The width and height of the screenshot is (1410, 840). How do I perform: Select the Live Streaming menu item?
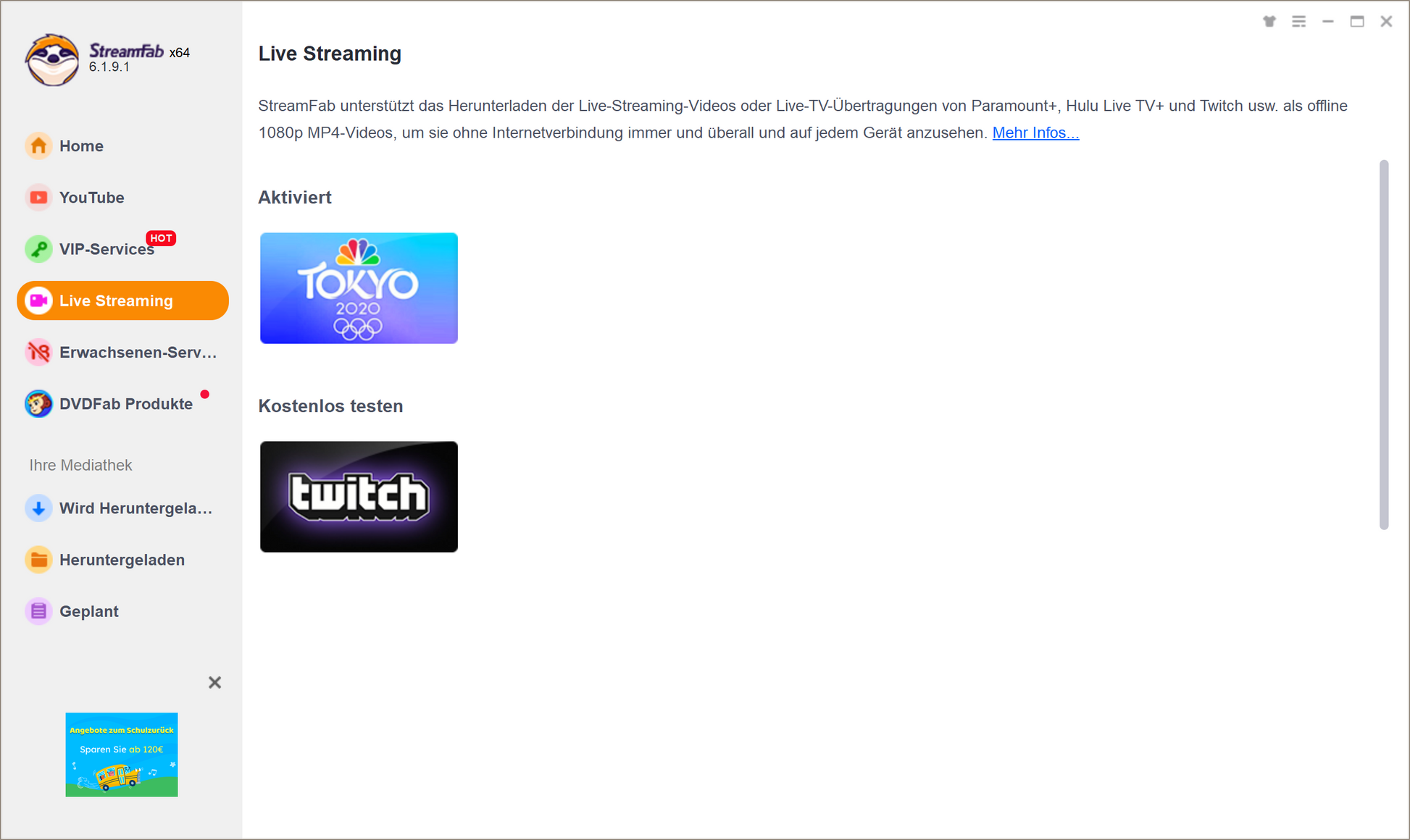122,301
